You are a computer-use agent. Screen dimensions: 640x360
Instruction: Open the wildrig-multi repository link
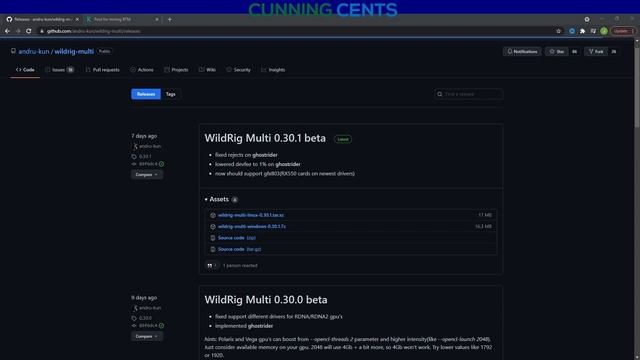point(74,51)
